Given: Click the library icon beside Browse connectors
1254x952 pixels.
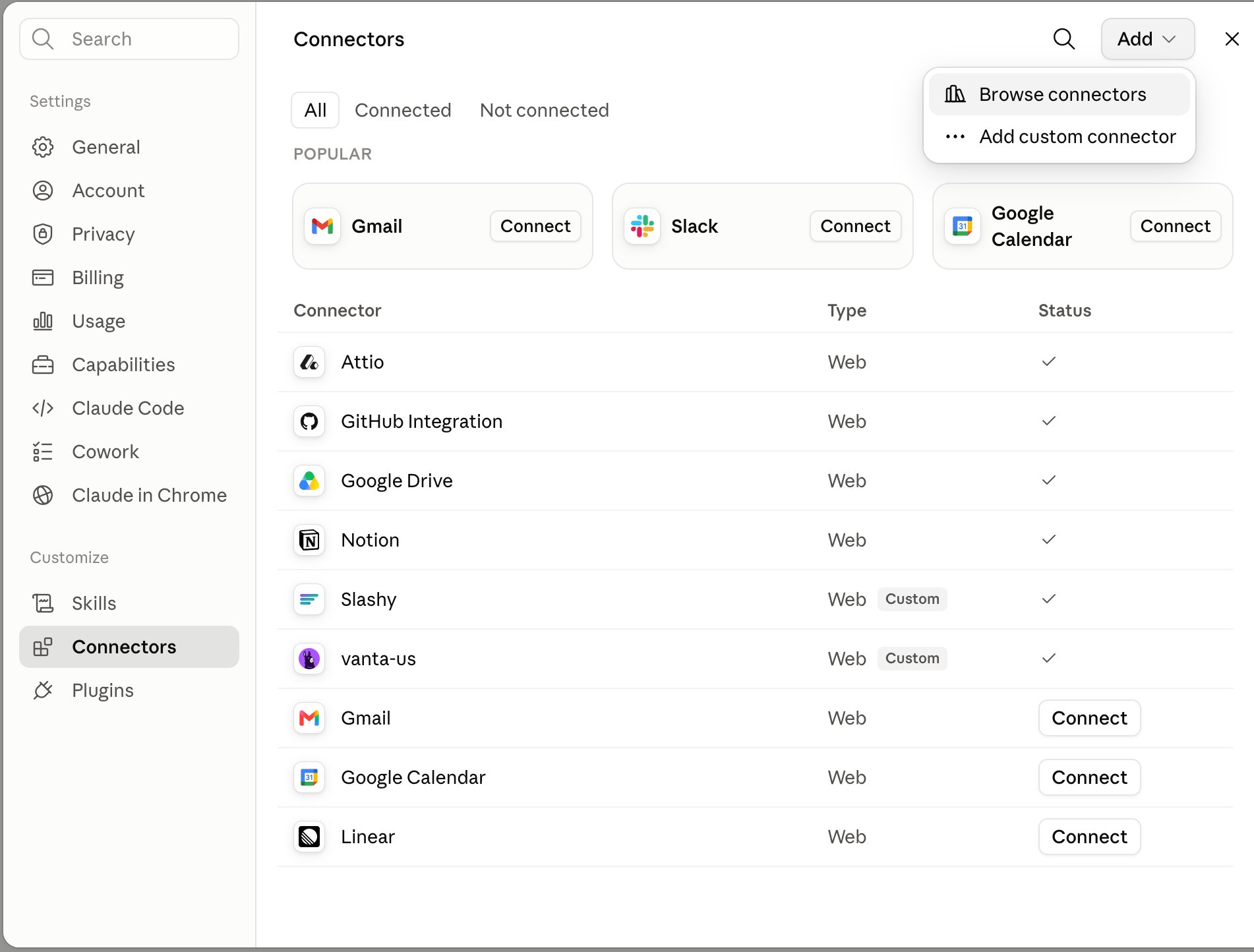Looking at the screenshot, I should (955, 94).
